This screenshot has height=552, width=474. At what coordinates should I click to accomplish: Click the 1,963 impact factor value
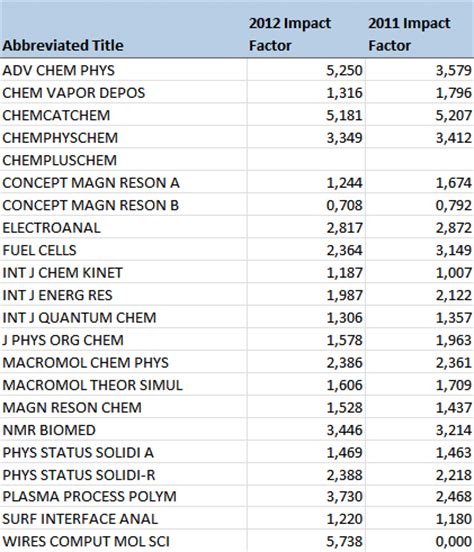[454, 341]
